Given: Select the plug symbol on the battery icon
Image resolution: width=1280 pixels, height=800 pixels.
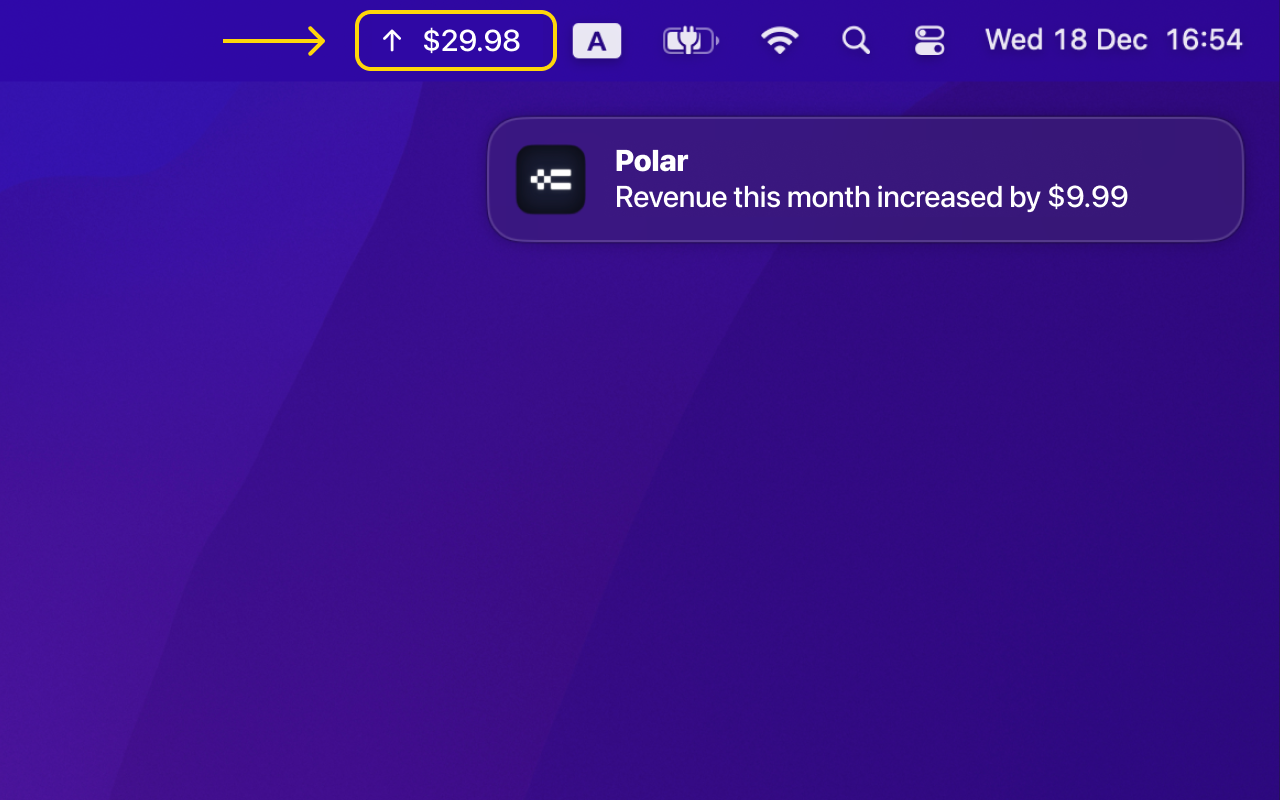Looking at the screenshot, I should 688,40.
